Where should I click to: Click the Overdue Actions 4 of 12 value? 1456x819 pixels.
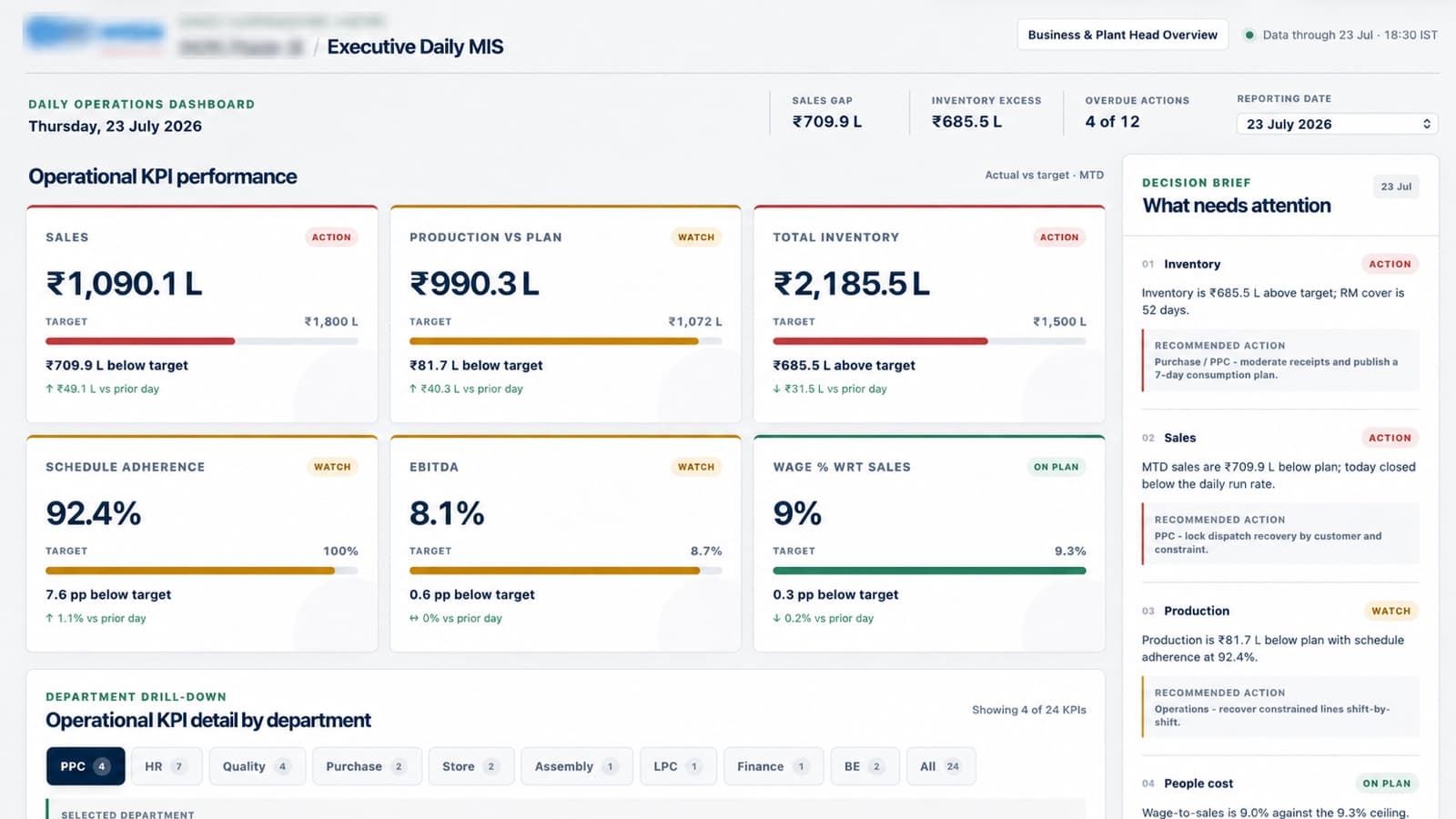pyautogui.click(x=1112, y=122)
